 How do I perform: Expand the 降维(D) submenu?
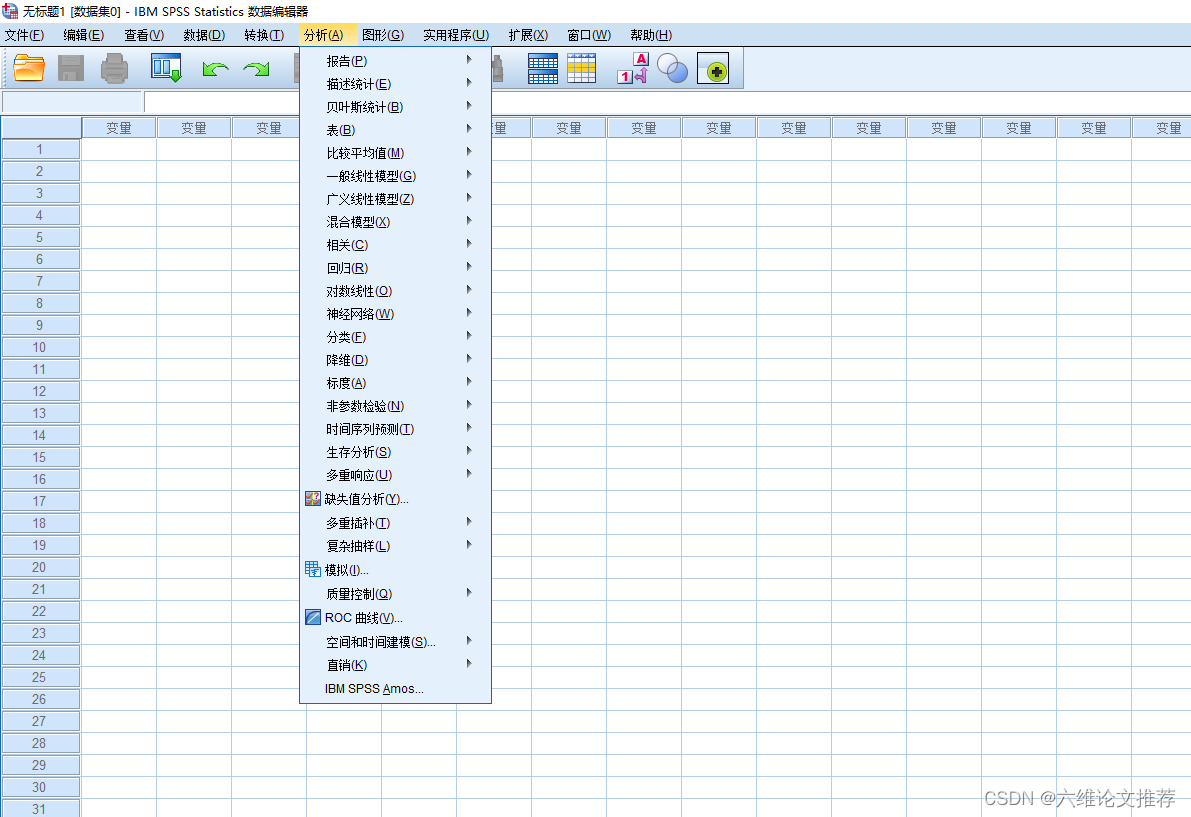pos(396,360)
